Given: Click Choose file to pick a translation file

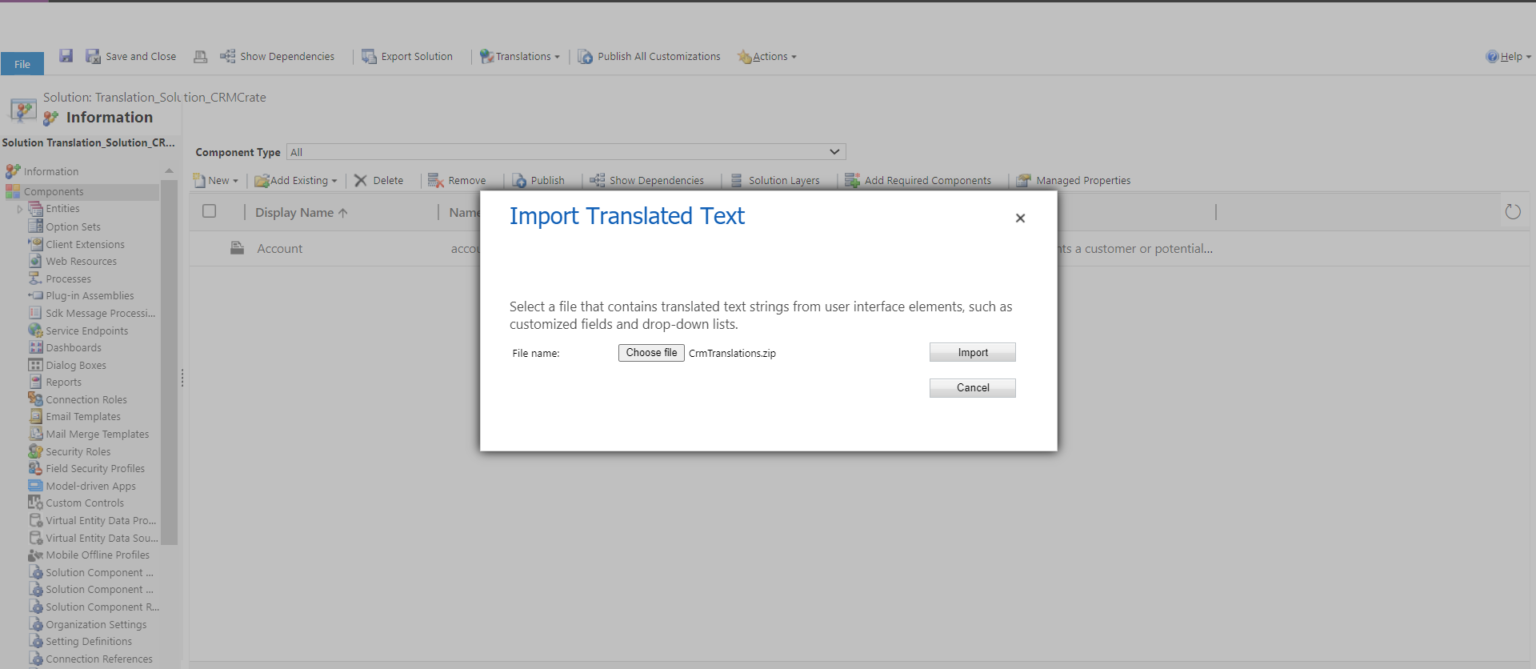Looking at the screenshot, I should [650, 352].
